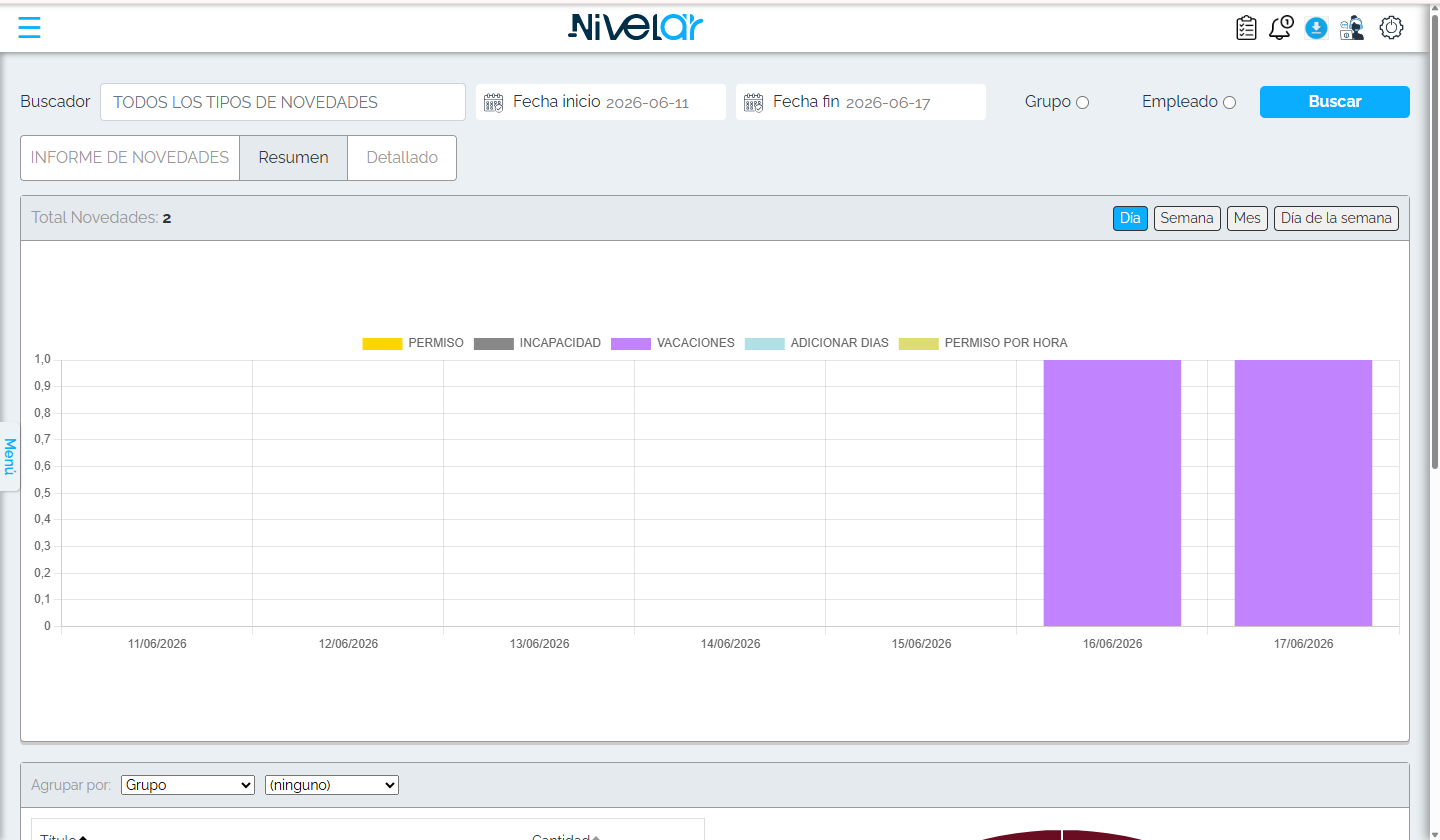
Task: Open the hamburger menu icon
Action: point(30,27)
